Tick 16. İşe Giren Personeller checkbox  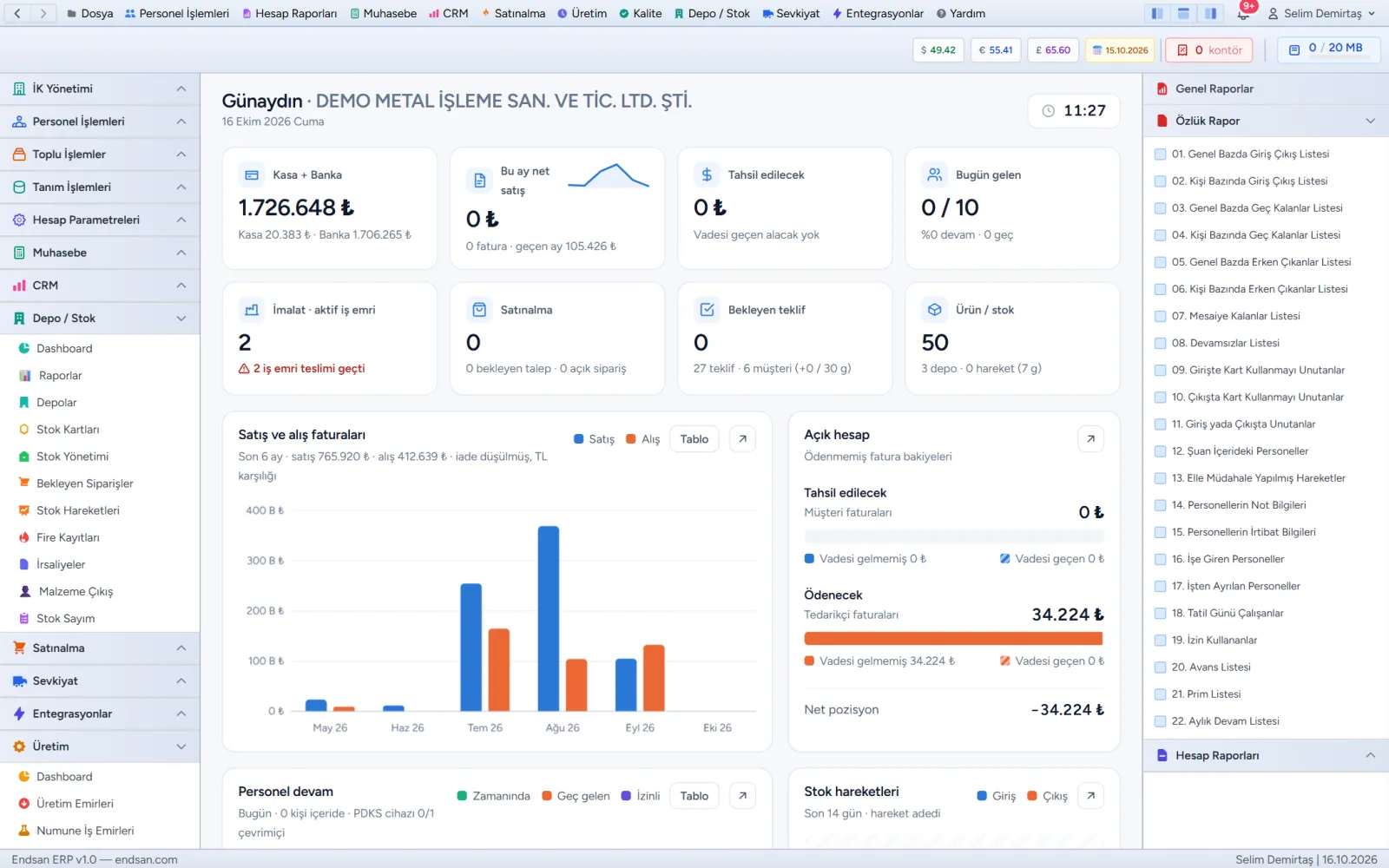[1160, 559]
